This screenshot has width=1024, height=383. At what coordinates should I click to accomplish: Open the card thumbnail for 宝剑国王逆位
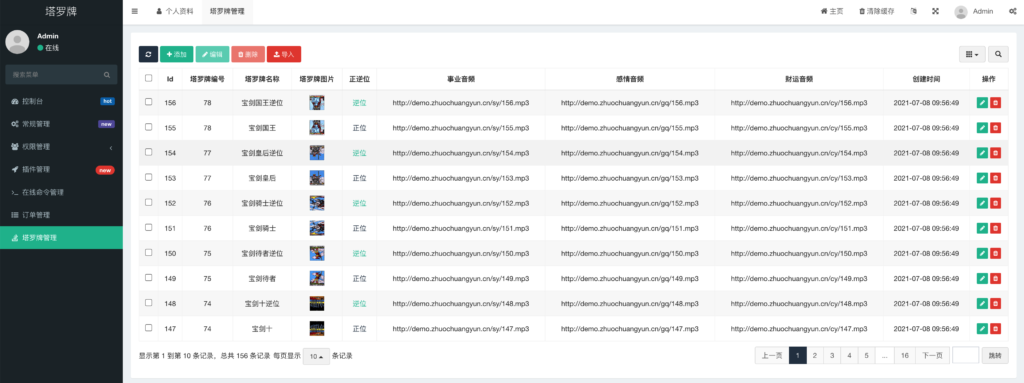(317, 103)
